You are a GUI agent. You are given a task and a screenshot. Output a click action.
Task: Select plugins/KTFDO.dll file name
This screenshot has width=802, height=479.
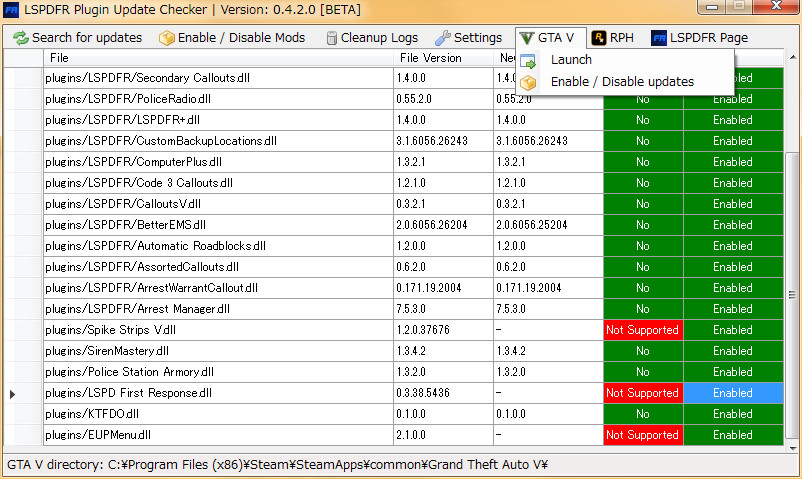point(92,414)
